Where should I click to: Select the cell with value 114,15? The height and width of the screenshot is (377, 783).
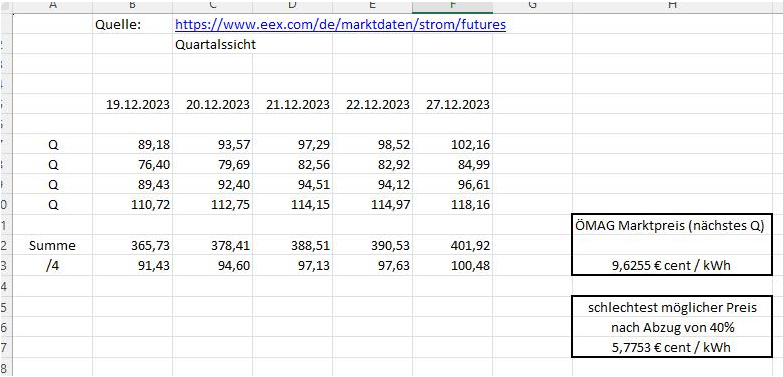(x=293, y=205)
